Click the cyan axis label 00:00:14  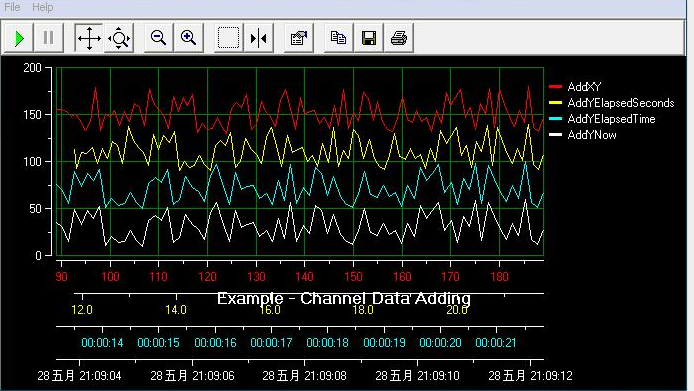click(x=102, y=343)
